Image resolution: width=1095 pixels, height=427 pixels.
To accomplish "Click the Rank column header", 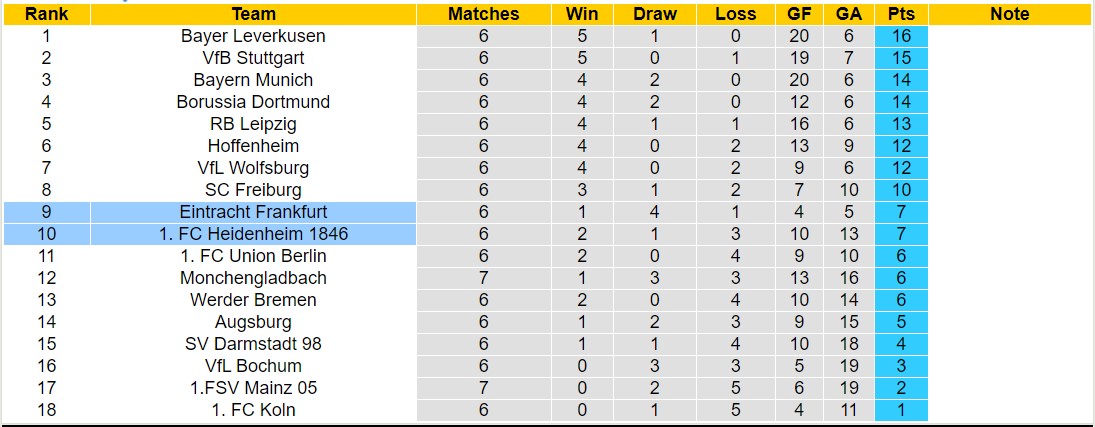I will 46,14.
